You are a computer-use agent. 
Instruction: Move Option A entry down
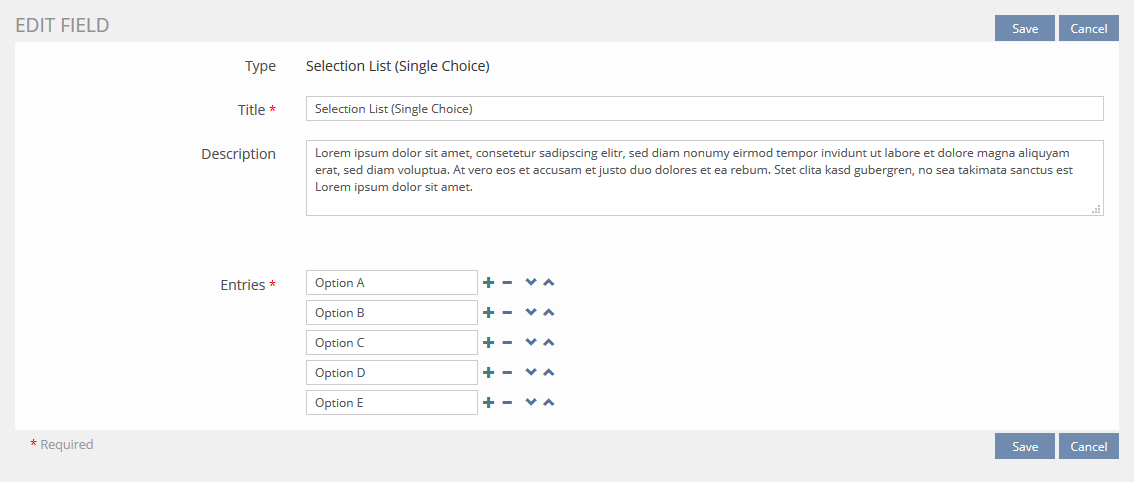[x=531, y=283]
